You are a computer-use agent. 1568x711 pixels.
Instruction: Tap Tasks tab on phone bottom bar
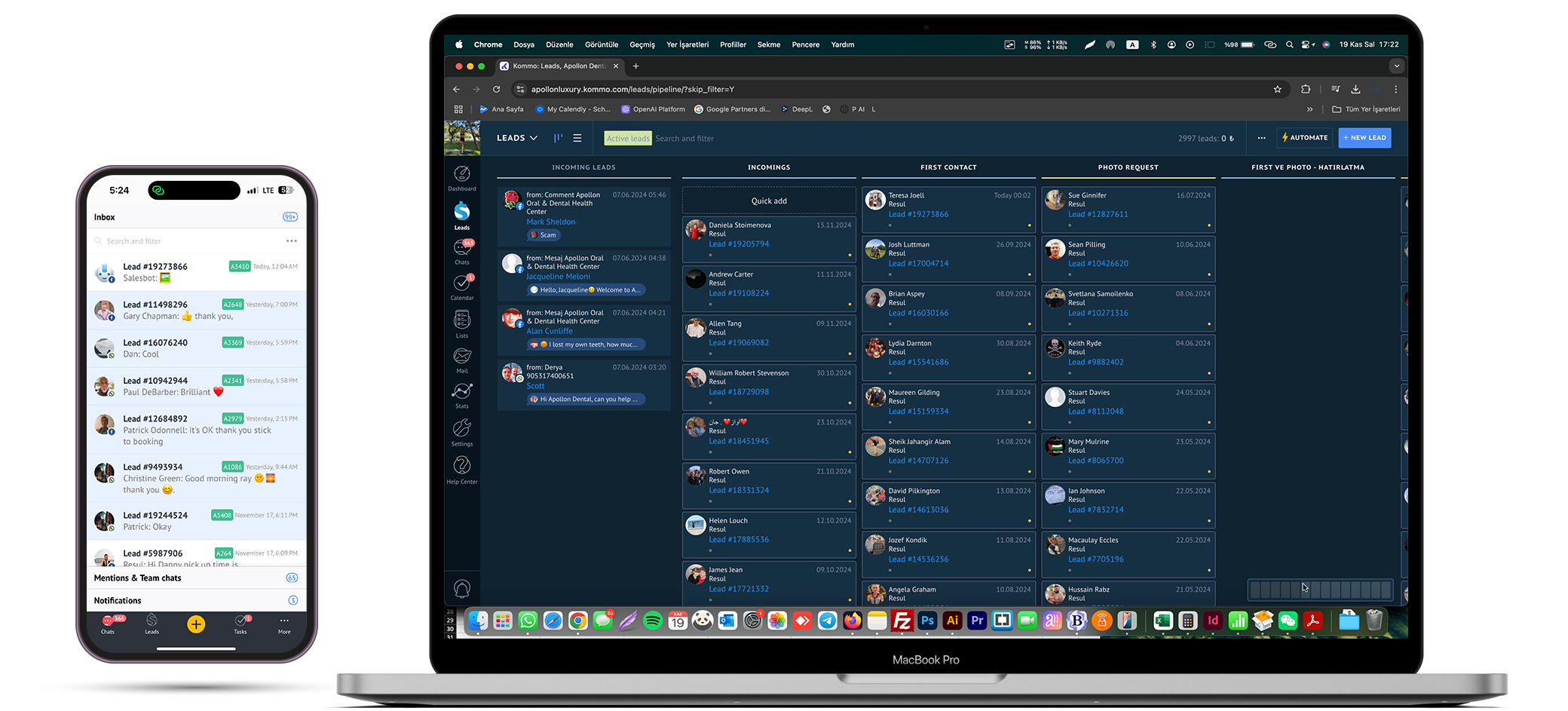pos(240,624)
